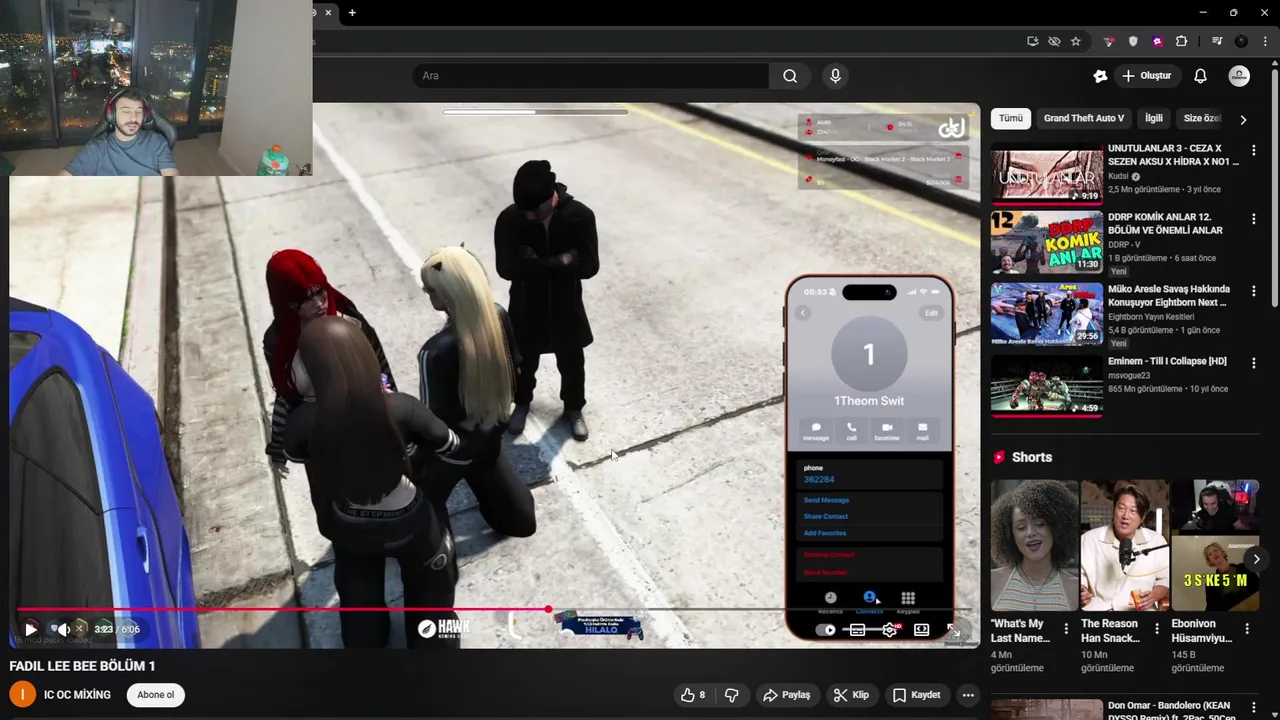Open the YouTube account avatar menu

pos(1239,76)
